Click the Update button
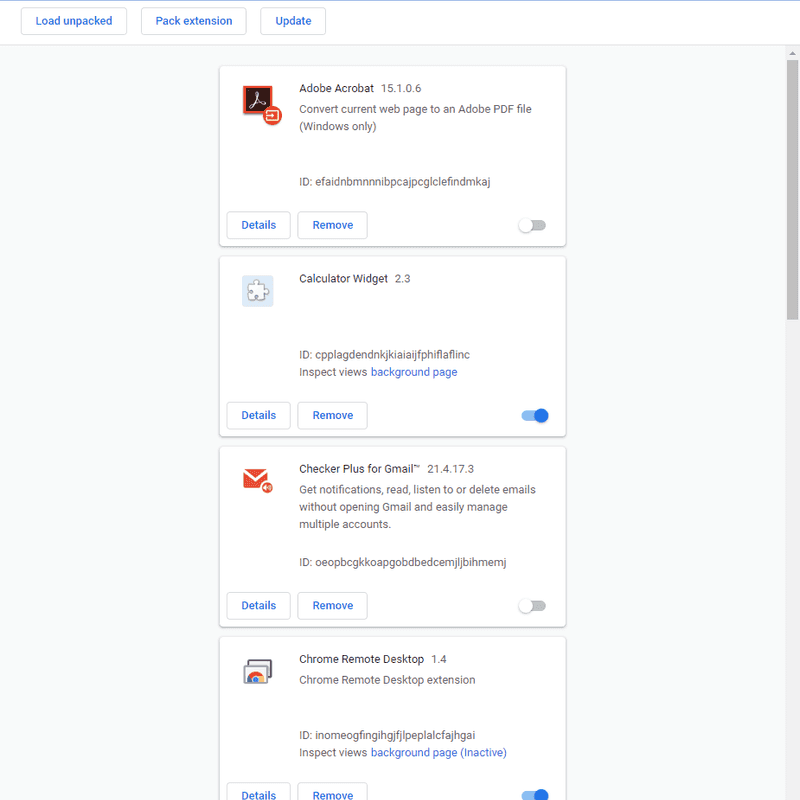 (293, 21)
